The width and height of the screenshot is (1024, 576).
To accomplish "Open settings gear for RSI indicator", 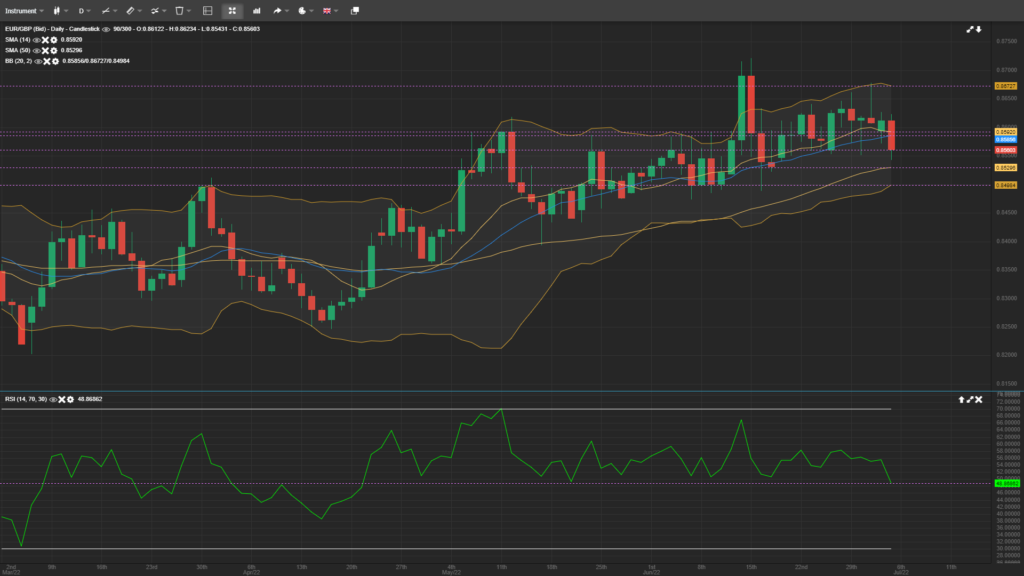I will pyautogui.click(x=68, y=399).
